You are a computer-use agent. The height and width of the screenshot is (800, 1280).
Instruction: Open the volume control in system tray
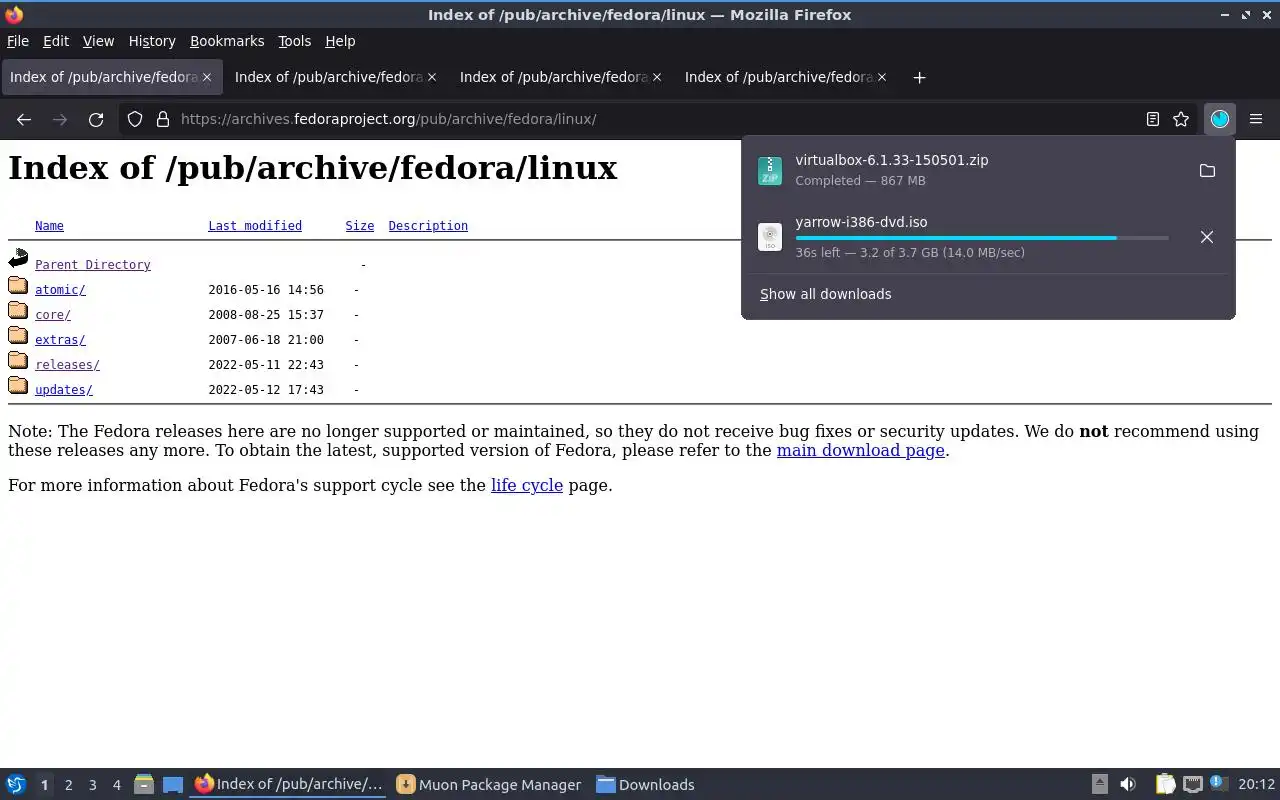click(1128, 785)
